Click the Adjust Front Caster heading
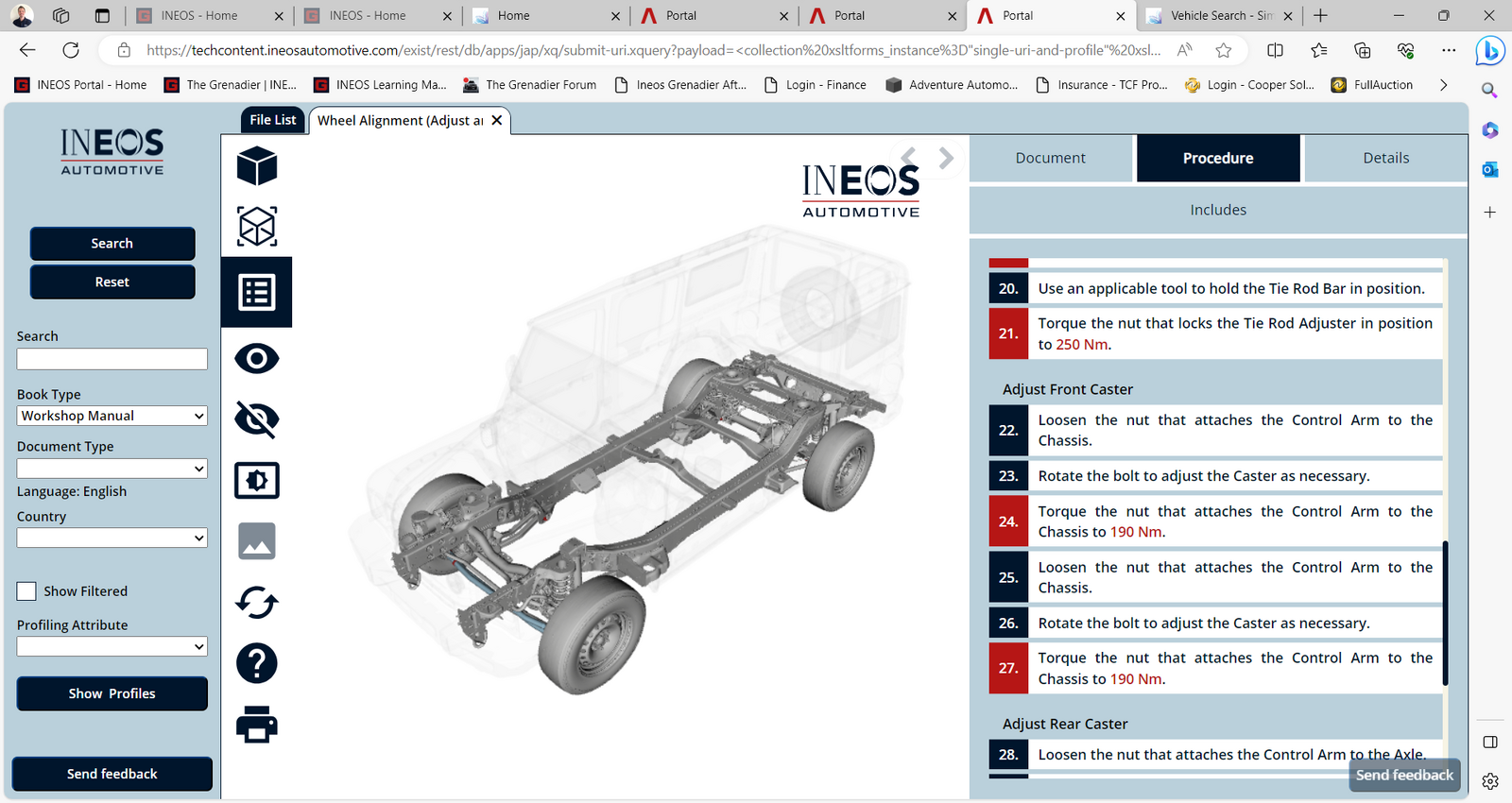 (1068, 389)
